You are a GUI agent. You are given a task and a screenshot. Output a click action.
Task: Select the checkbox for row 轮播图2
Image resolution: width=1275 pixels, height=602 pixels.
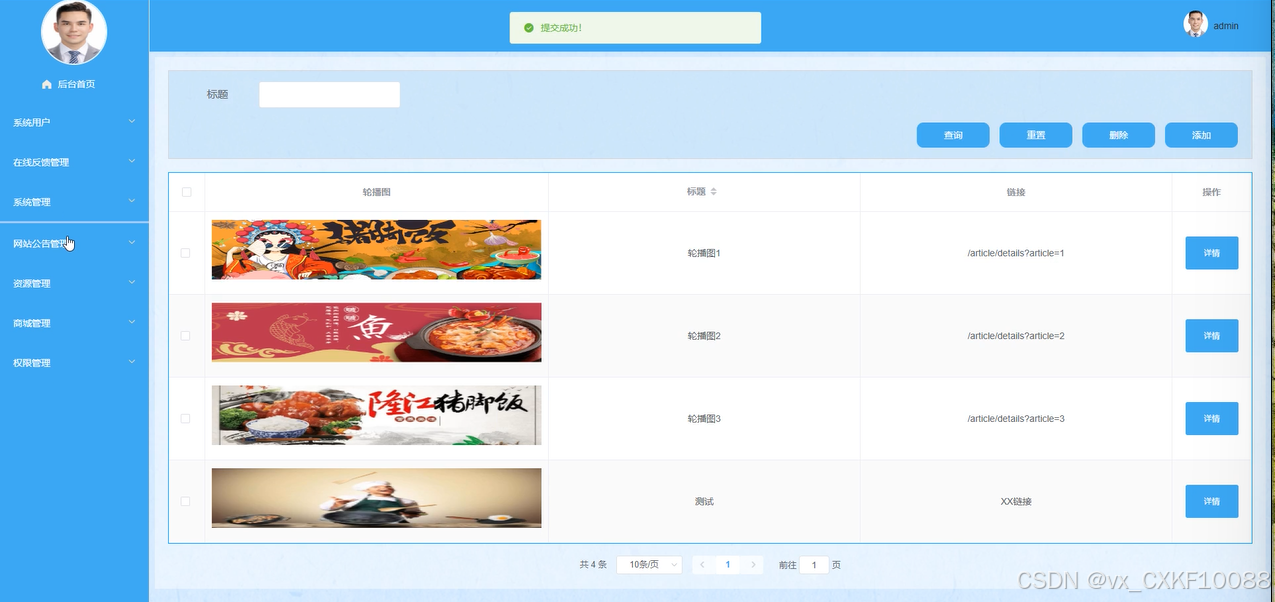185,336
